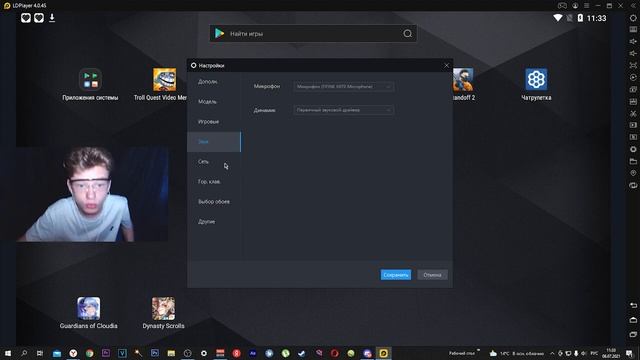Expand the Динамик device dropdown
This screenshot has height=360, width=640.
tap(344, 110)
